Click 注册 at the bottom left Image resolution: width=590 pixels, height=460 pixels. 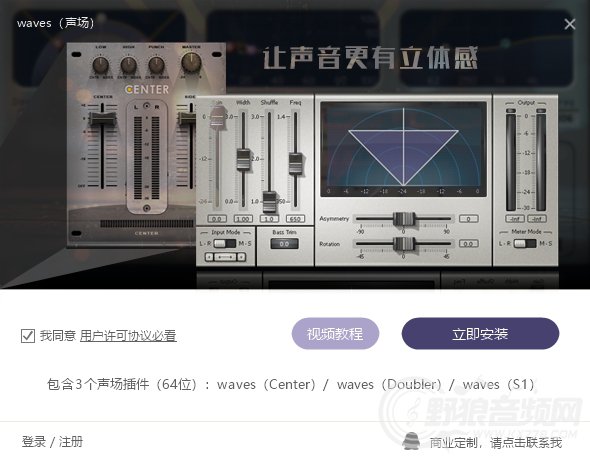click(x=71, y=442)
